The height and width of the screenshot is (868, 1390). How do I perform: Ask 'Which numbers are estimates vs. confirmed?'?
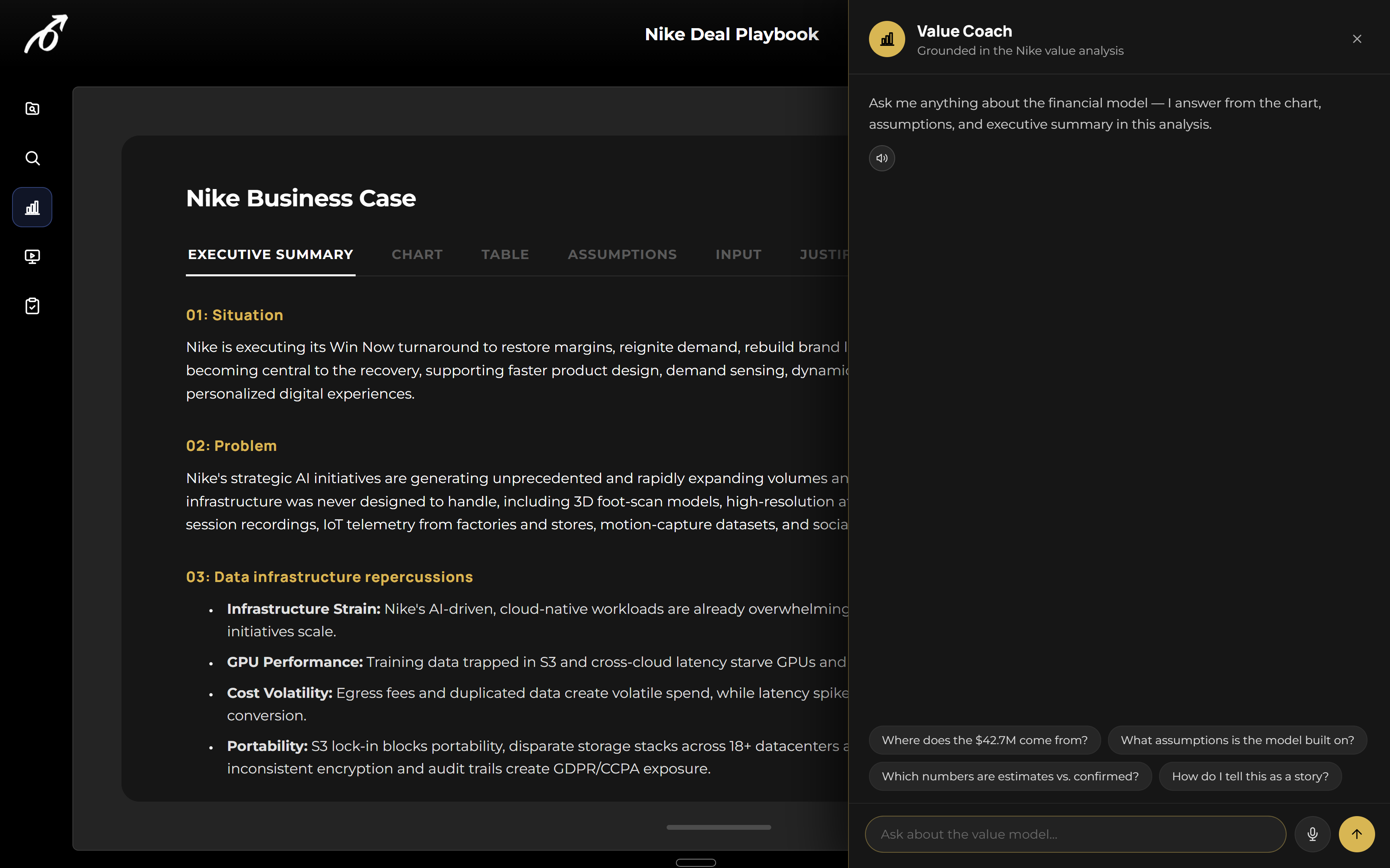[x=1010, y=776]
